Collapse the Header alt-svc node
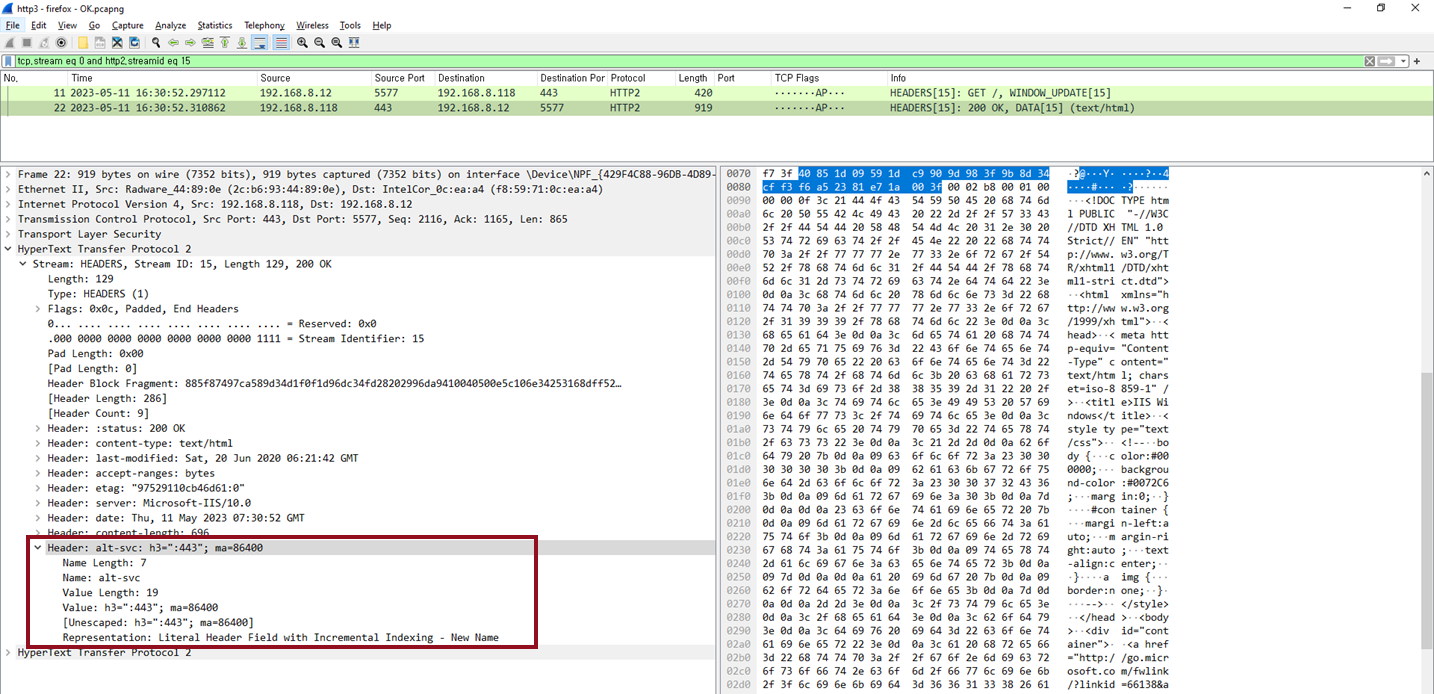This screenshot has width=1434, height=694. [38, 548]
